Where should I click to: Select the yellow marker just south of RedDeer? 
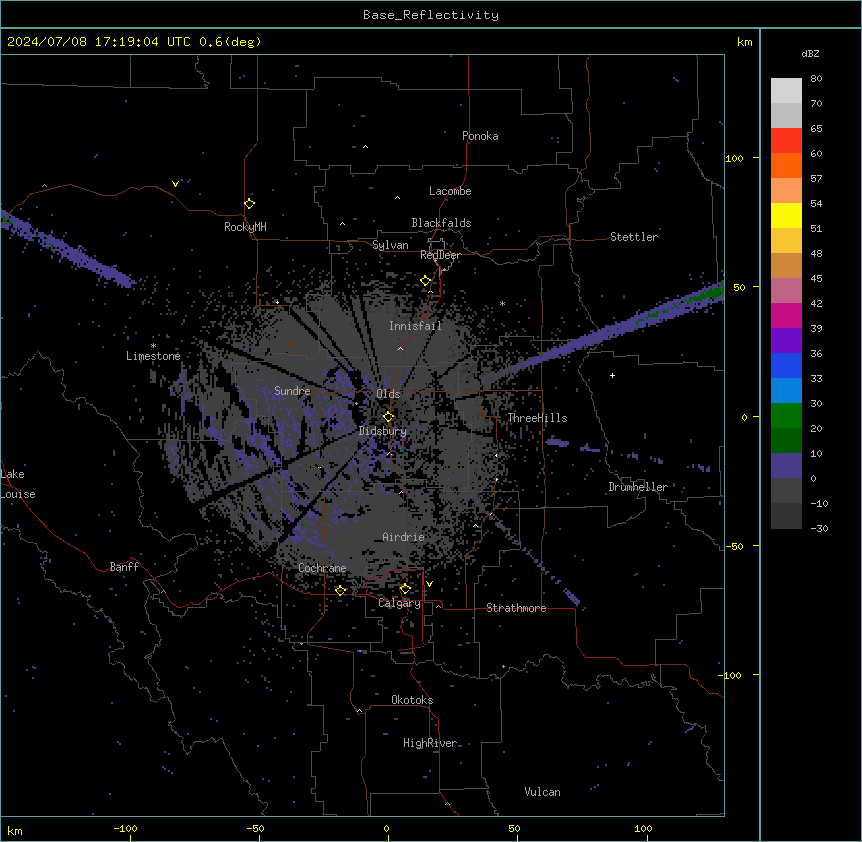click(x=426, y=281)
